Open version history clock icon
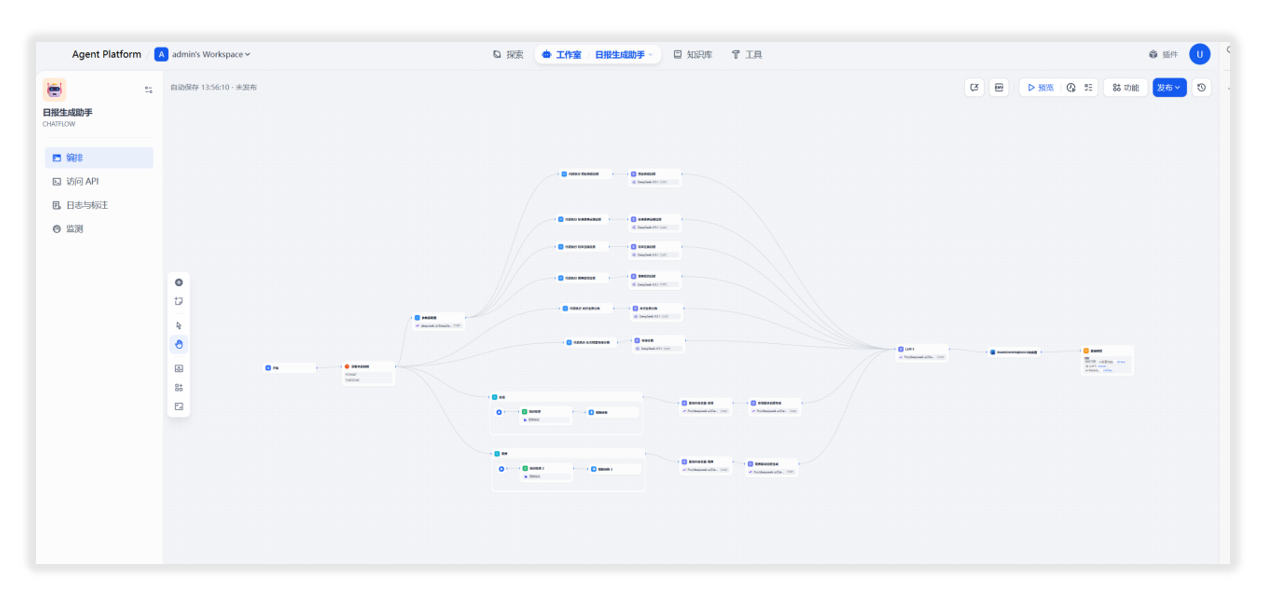Screen dimensions: 1264x592 click(1202, 87)
